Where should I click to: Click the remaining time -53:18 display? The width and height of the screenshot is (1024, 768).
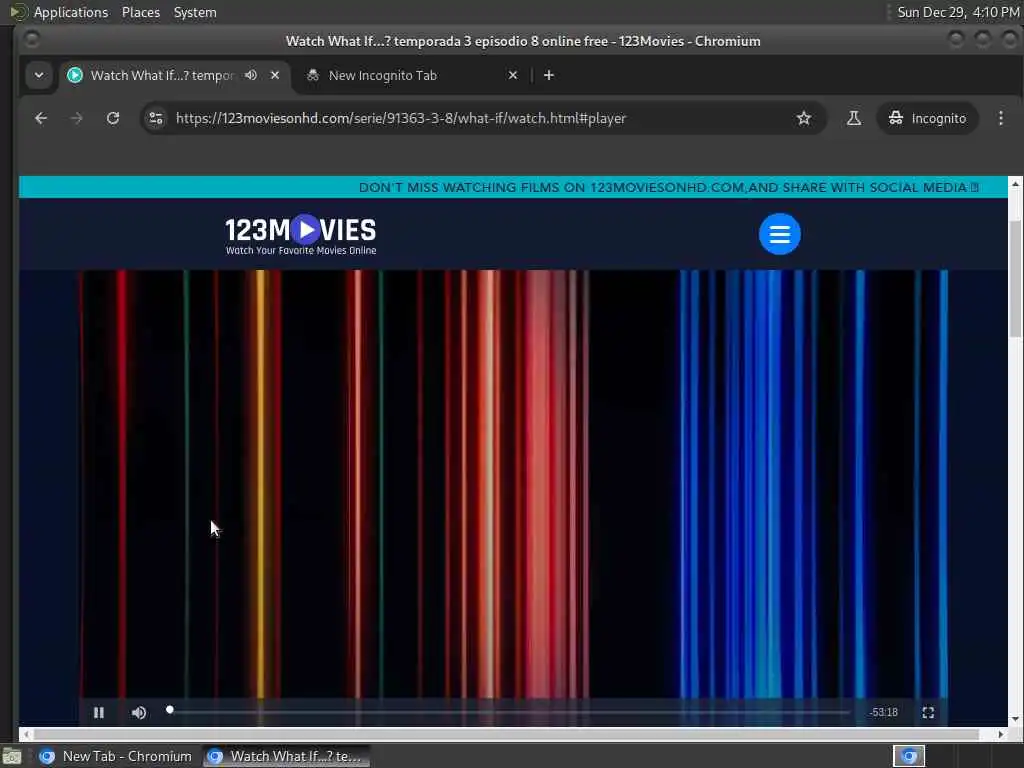coord(884,712)
